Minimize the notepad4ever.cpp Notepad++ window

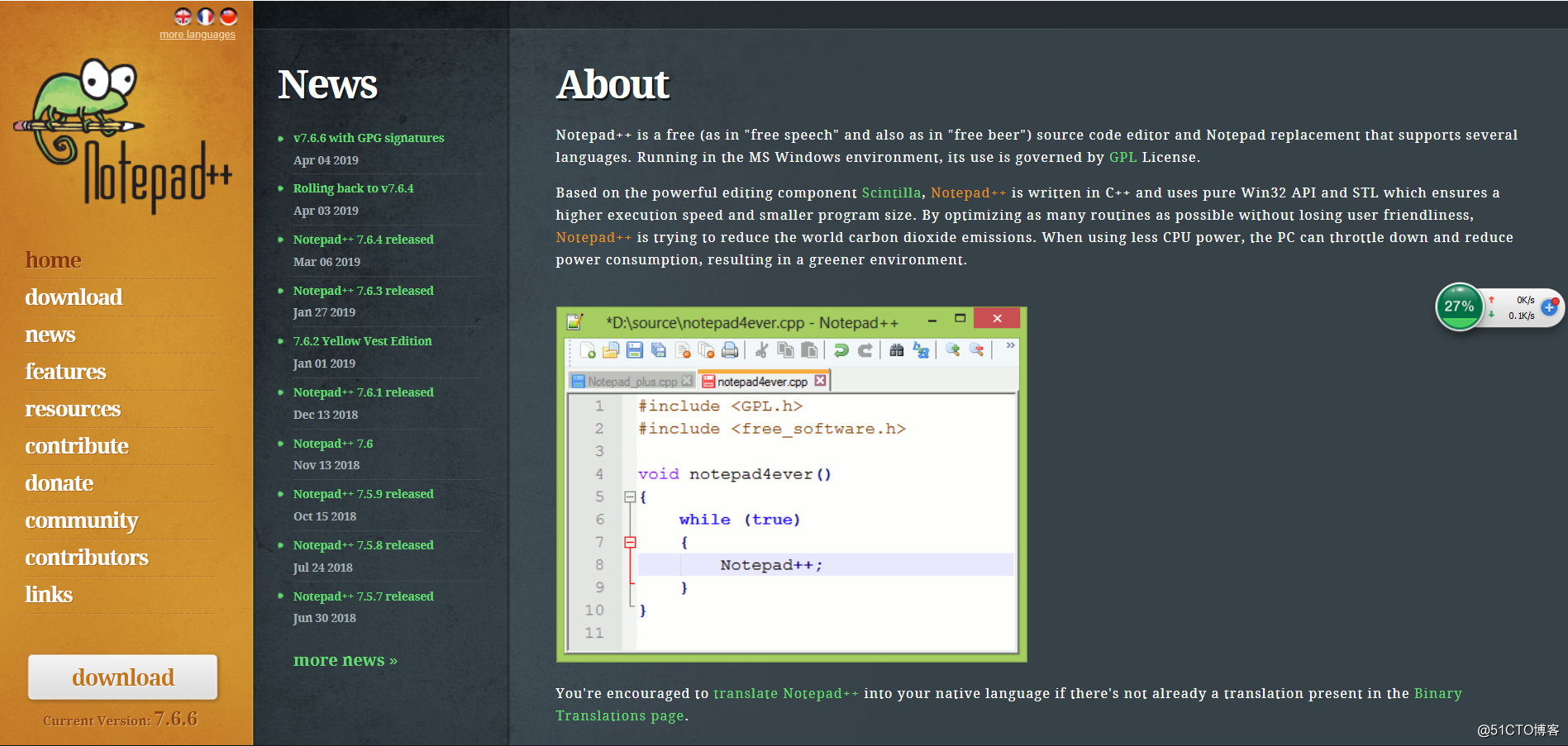point(932,320)
